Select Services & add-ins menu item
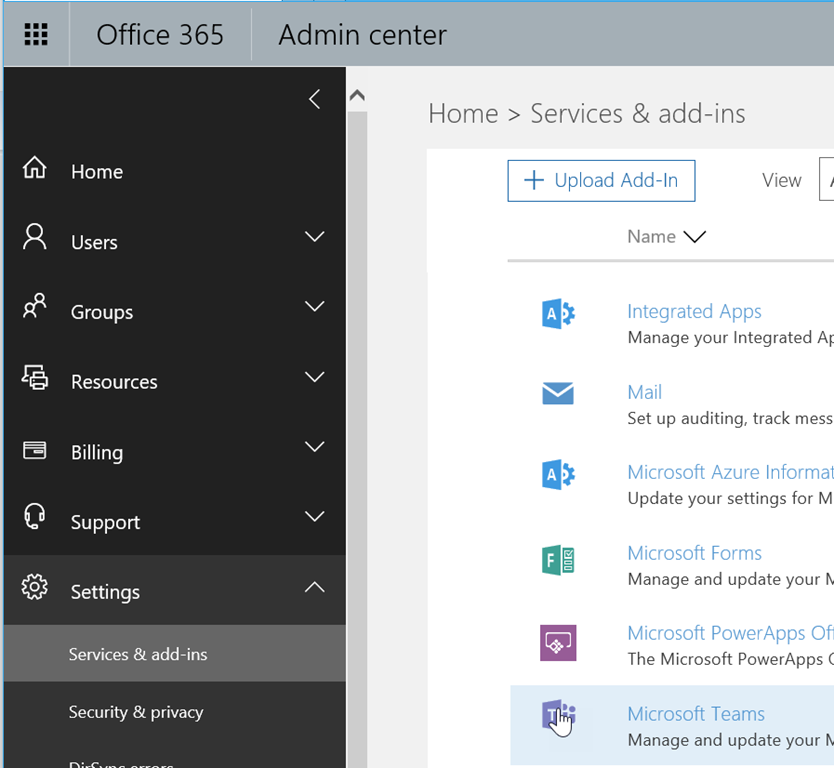This screenshot has height=768, width=834. (x=138, y=654)
